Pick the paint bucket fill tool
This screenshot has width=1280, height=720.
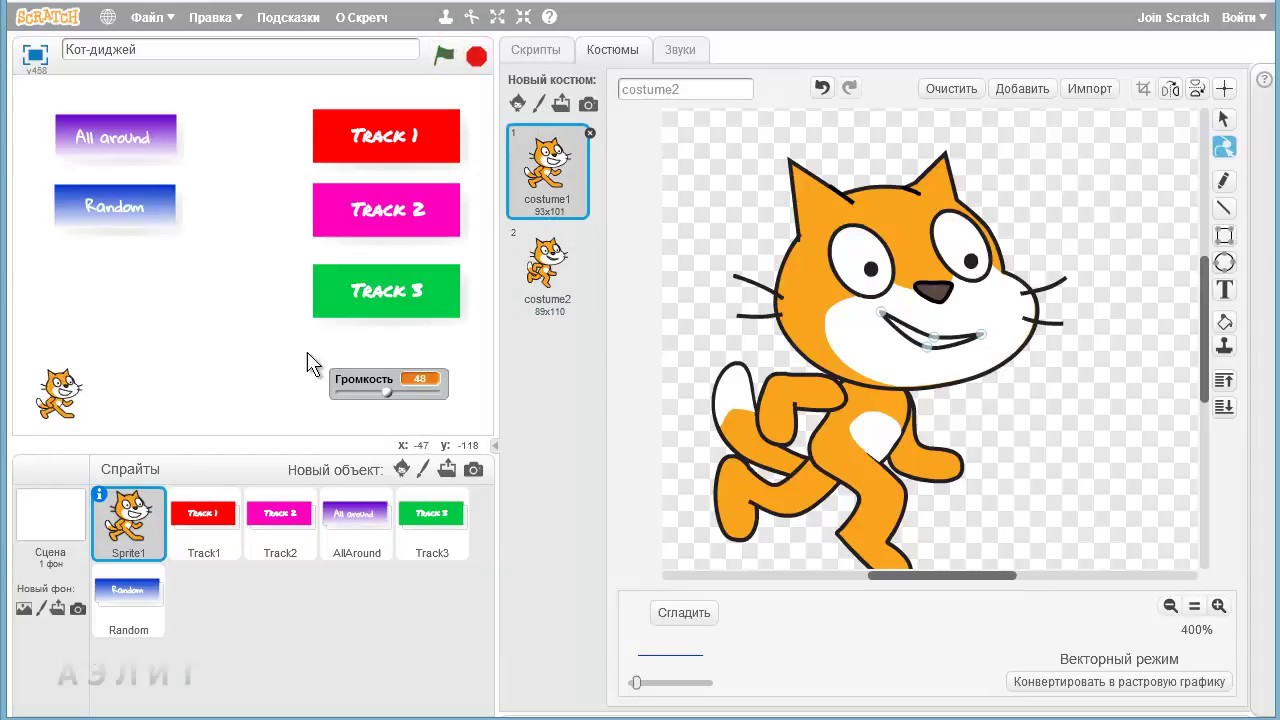point(1224,322)
